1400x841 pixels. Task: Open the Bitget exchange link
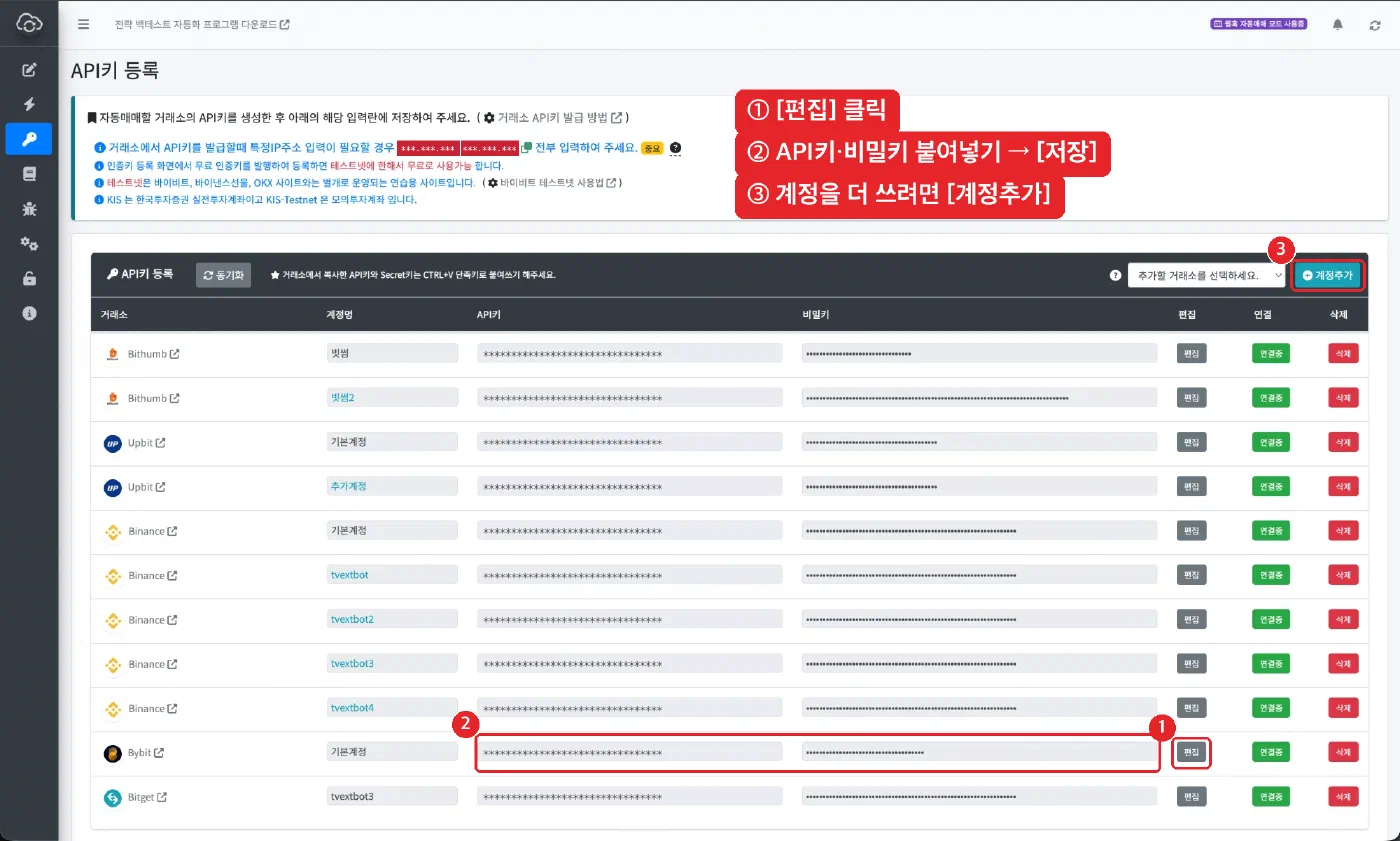(x=147, y=797)
